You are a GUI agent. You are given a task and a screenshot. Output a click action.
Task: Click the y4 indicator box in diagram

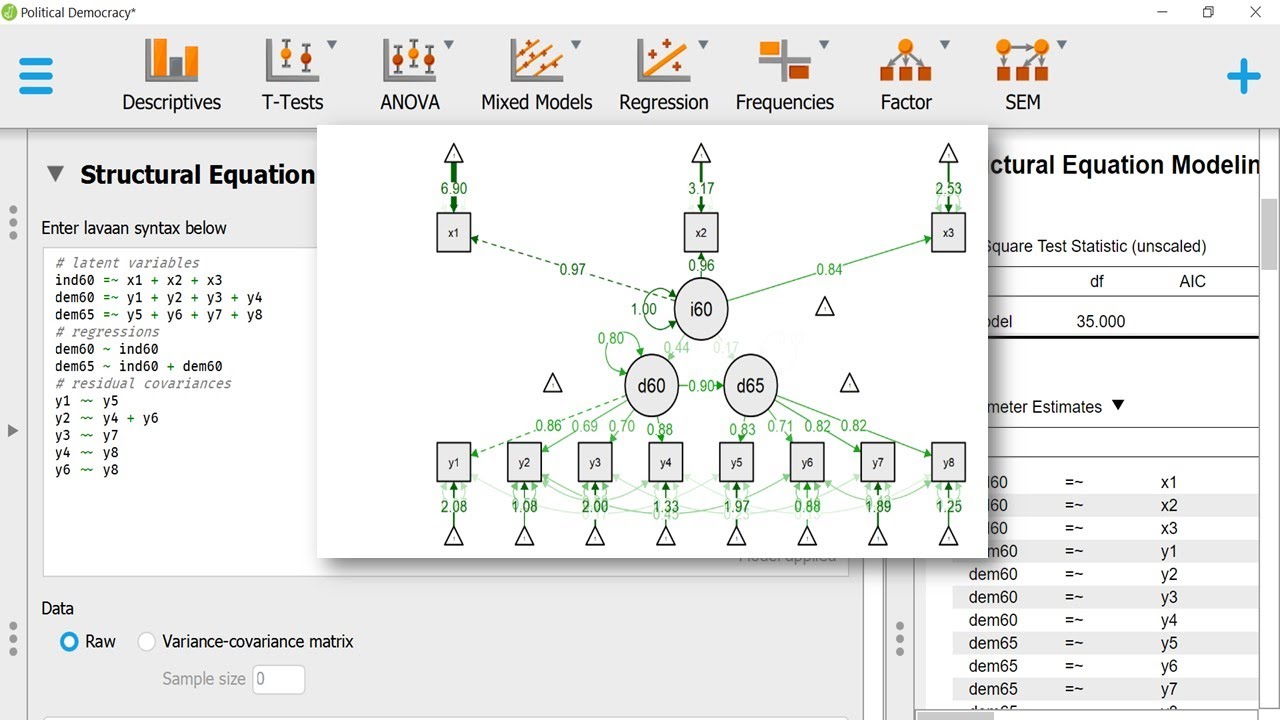tap(666, 462)
